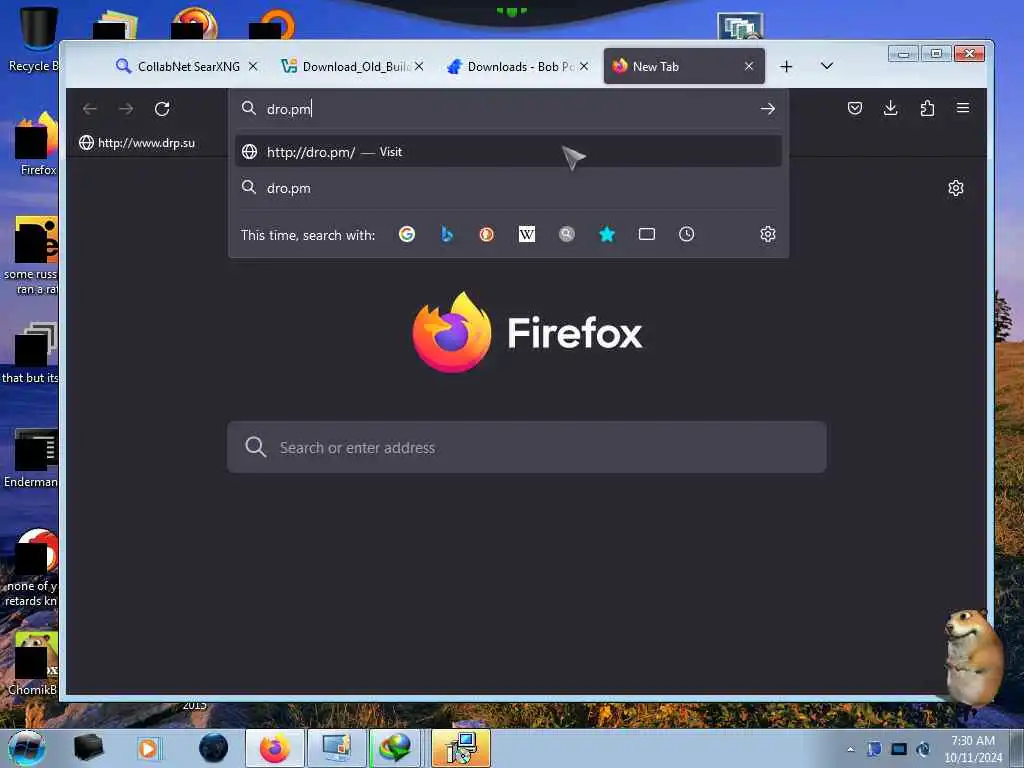Select Enderman desktop icon
Image resolution: width=1024 pixels, height=768 pixels.
click(31, 458)
